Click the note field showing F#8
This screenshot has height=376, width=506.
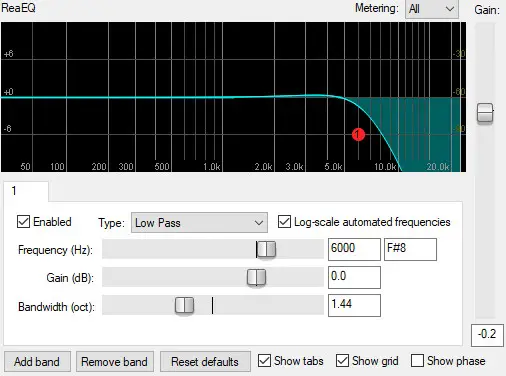coord(410,249)
